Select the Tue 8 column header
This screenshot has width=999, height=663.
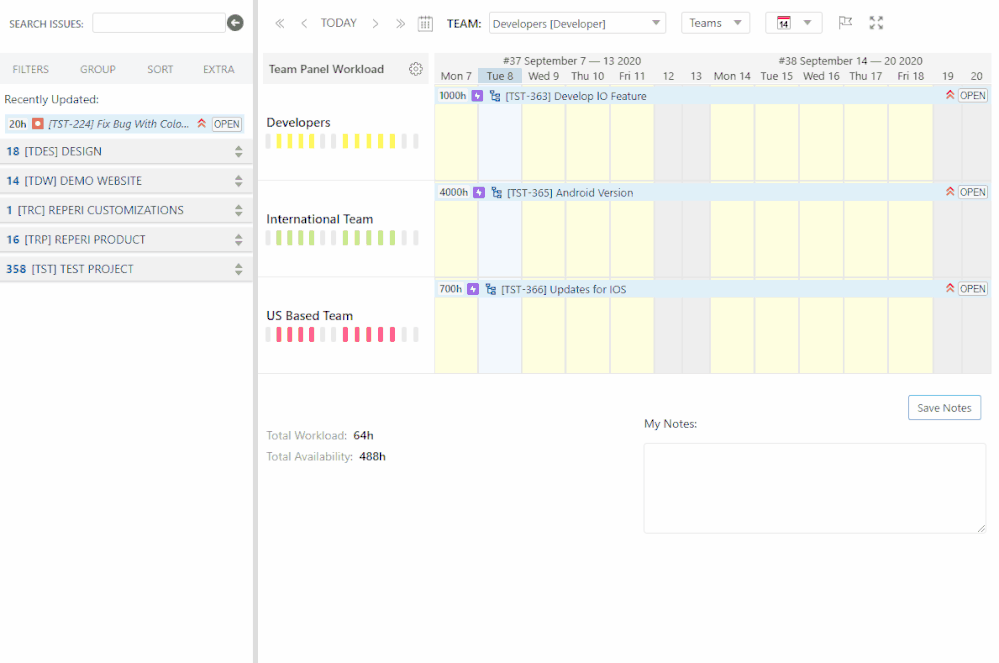tap(500, 76)
